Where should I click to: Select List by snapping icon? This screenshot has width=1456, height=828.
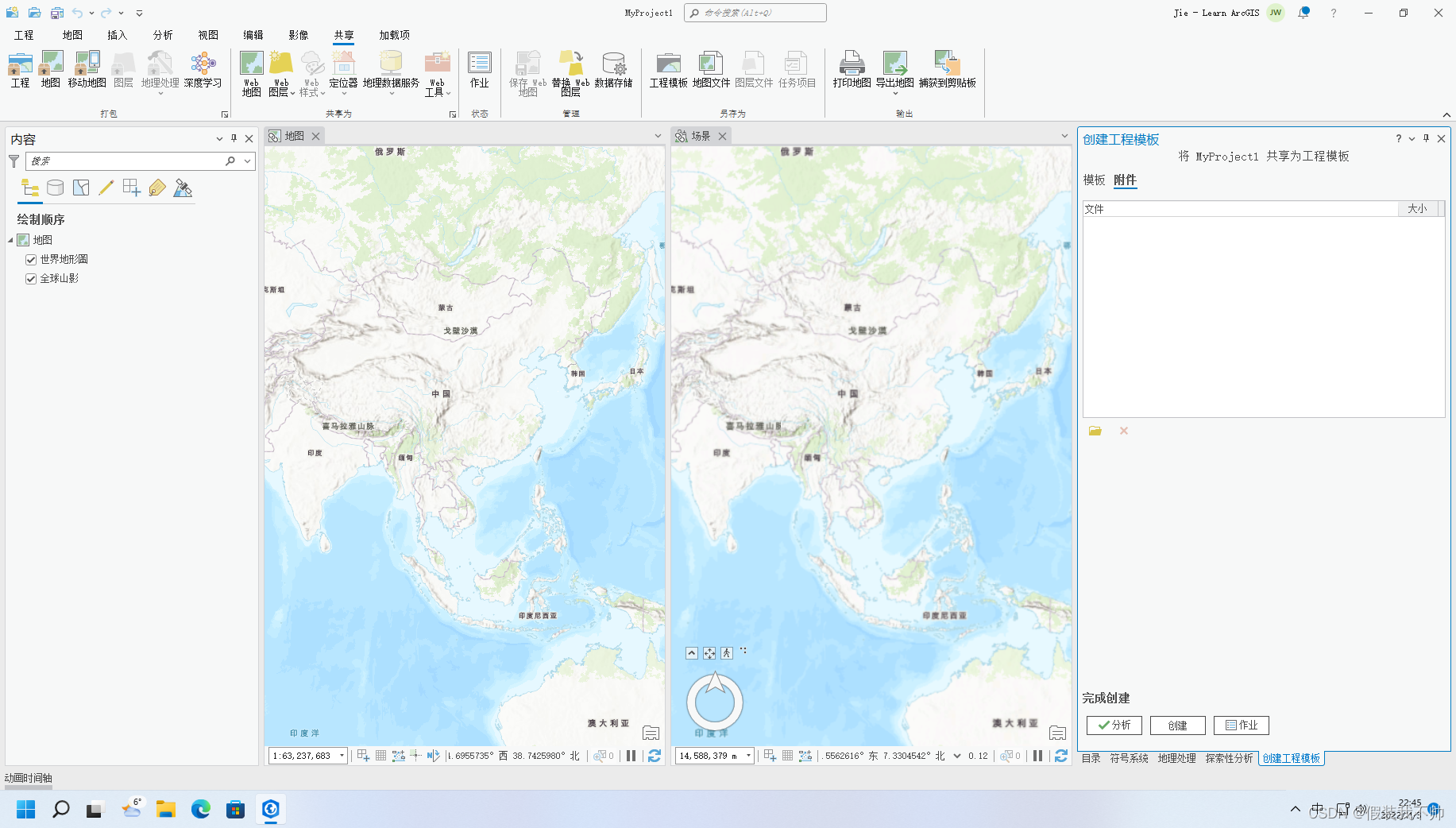coord(132,188)
